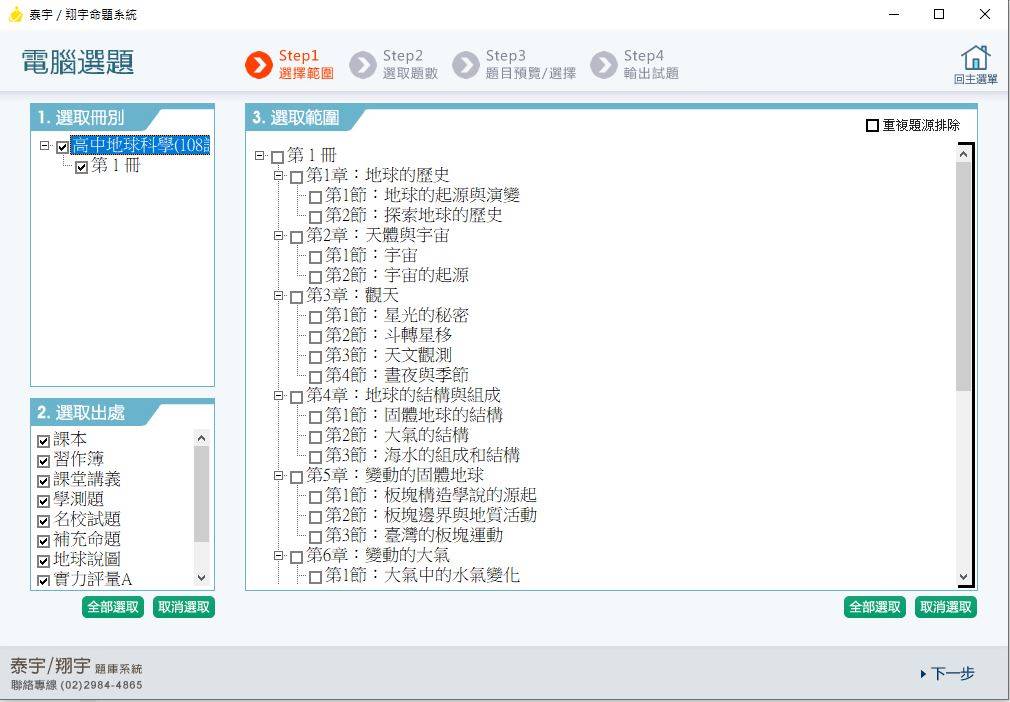
Task: Uncheck 第 1 冊 in volume list
Action: coord(81,167)
